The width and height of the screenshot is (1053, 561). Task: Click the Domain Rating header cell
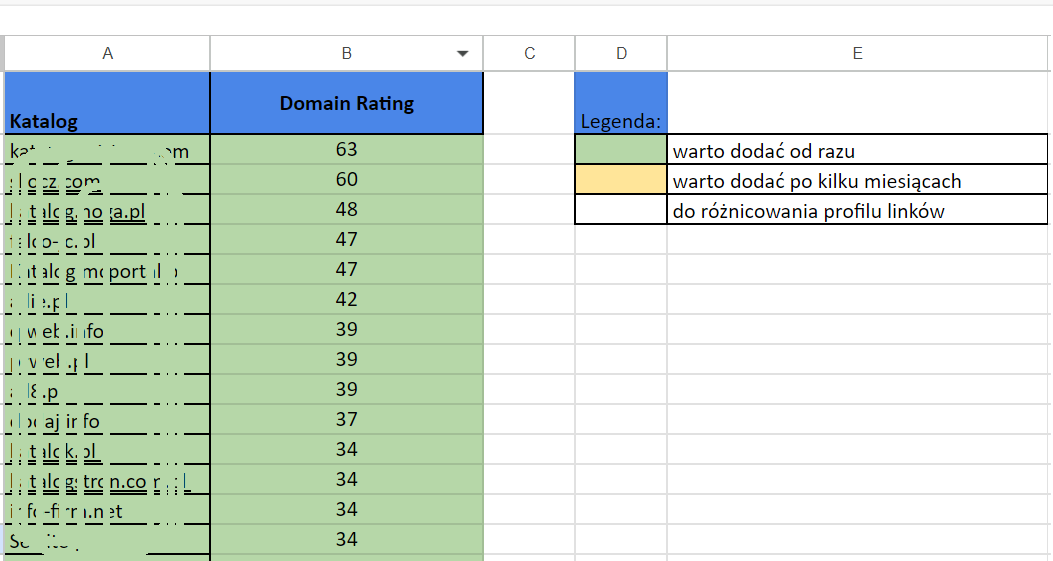point(347,103)
